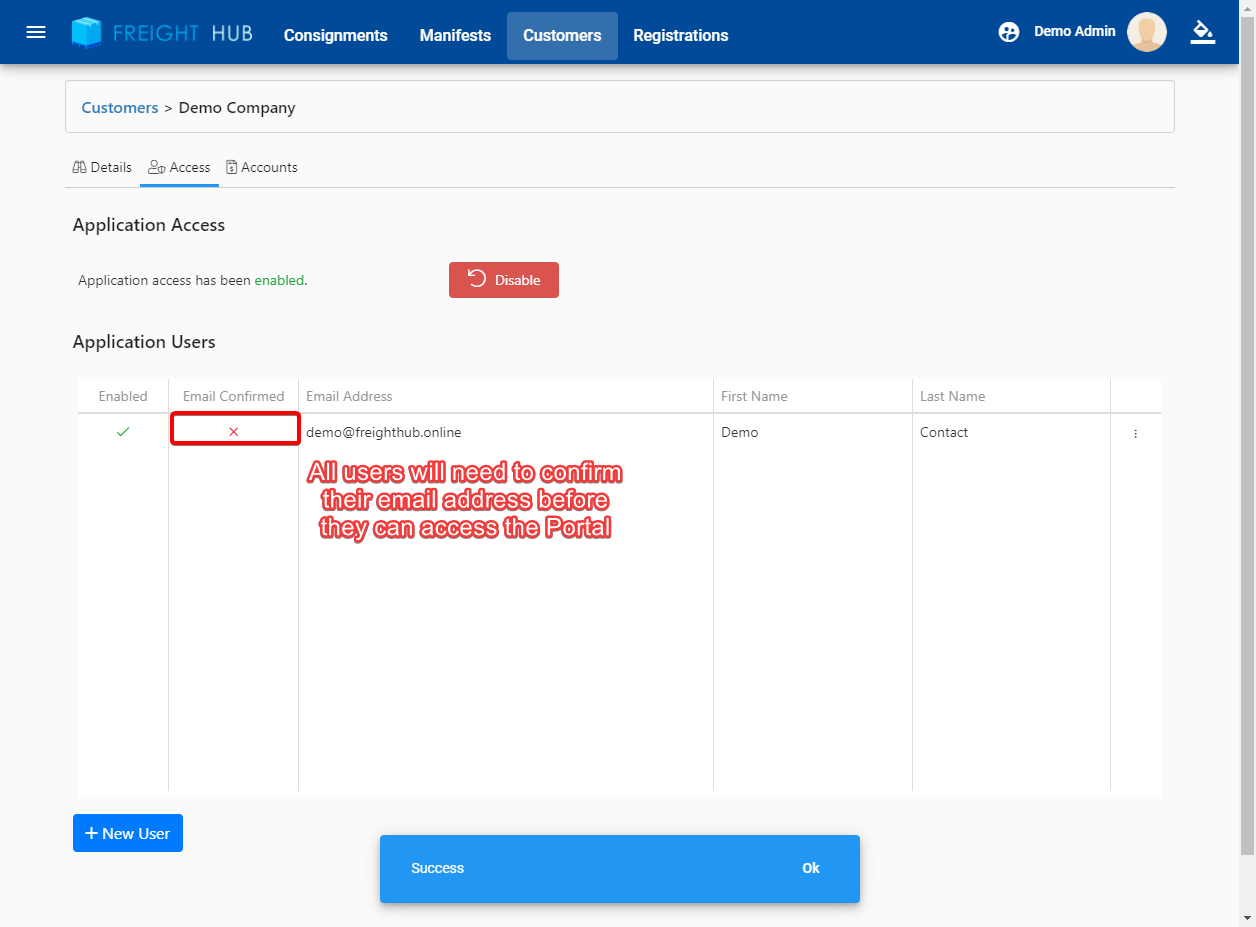Screen dimensions: 1256x927
Task: Click the Last Name column header
Action: pyautogui.click(x=952, y=396)
